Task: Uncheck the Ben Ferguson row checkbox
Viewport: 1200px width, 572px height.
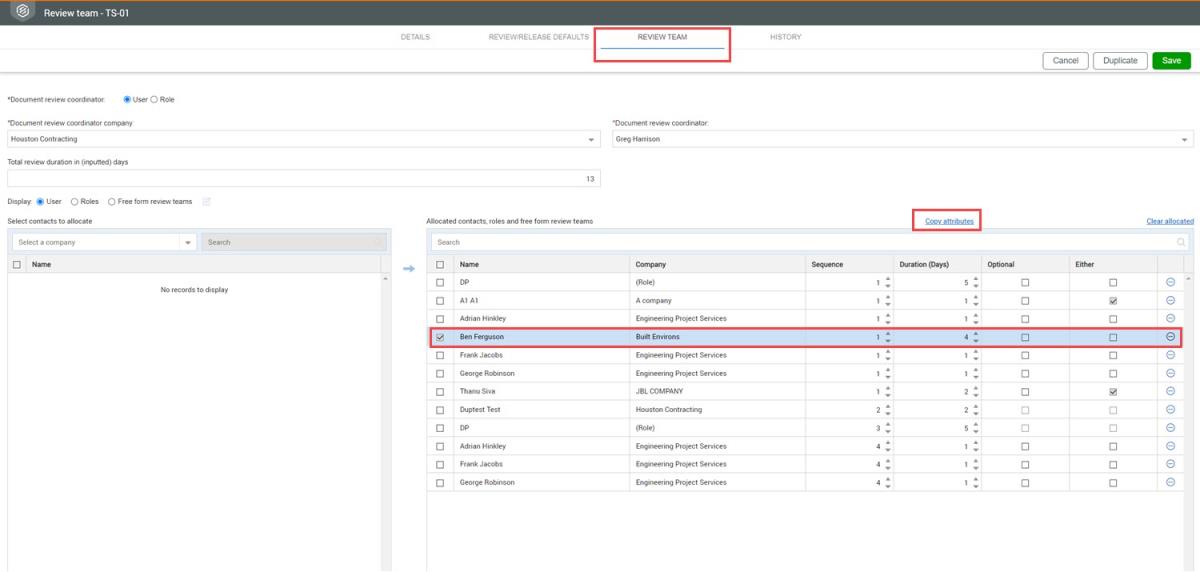Action: [x=440, y=338]
